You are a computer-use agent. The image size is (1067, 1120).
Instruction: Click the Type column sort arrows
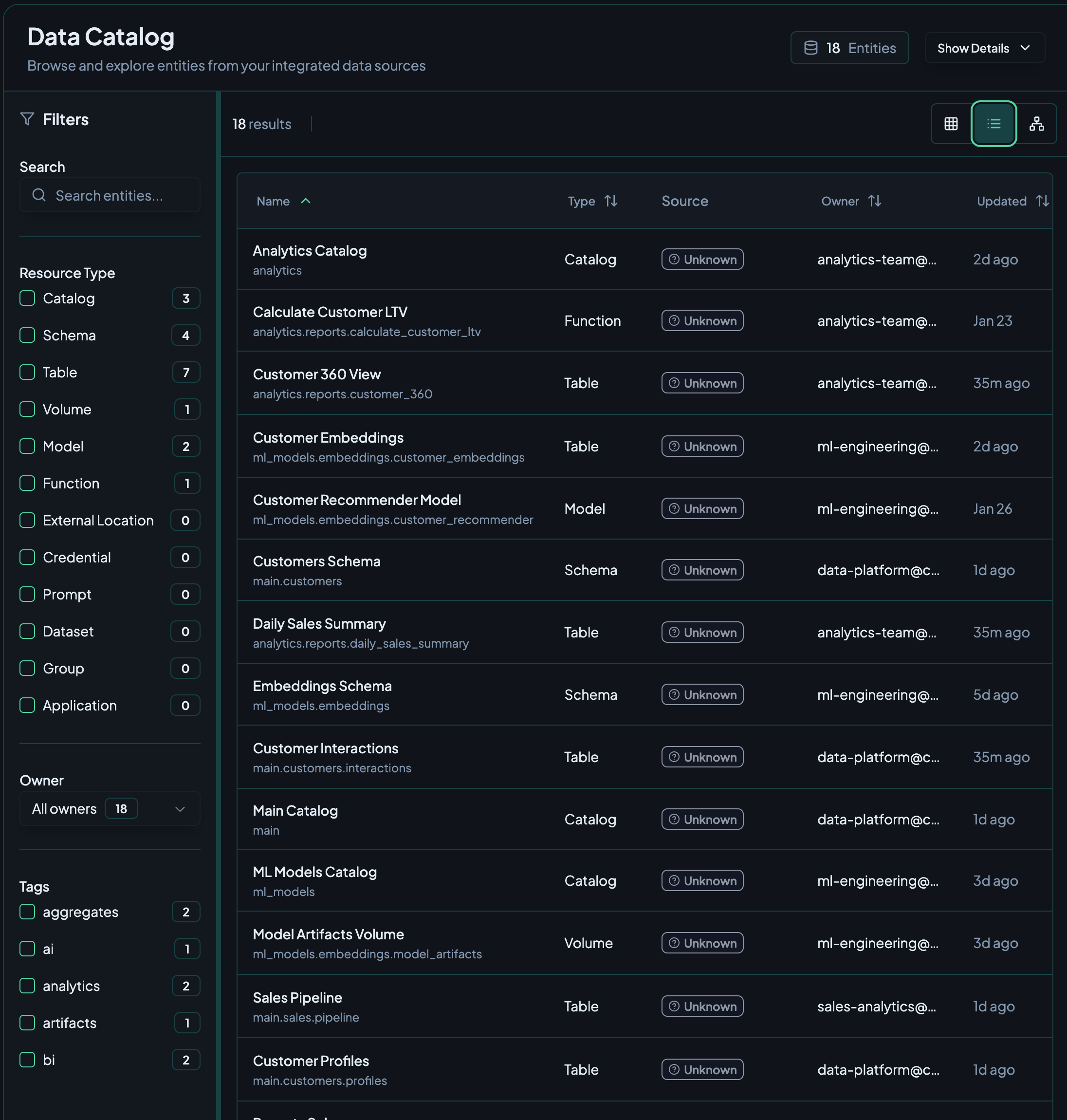pyautogui.click(x=611, y=201)
